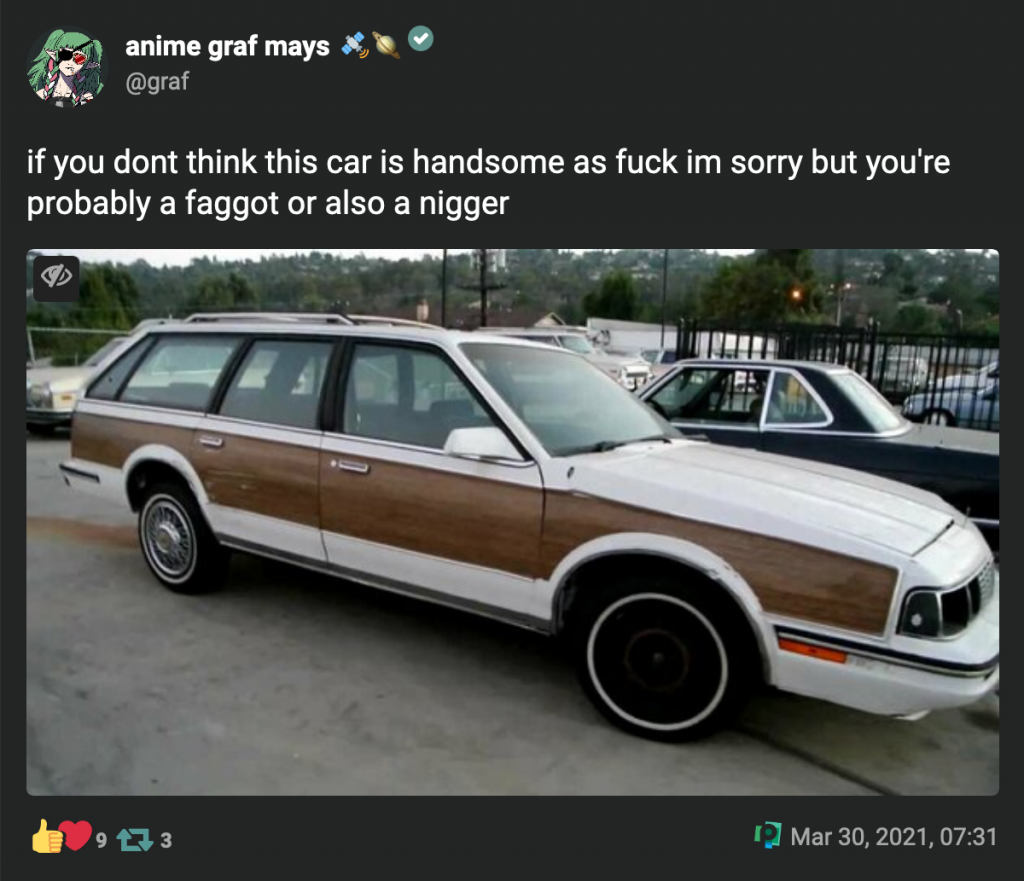Viewport: 1024px width, 881px height.
Task: Click the post's text body to open the thread
Action: (488, 182)
